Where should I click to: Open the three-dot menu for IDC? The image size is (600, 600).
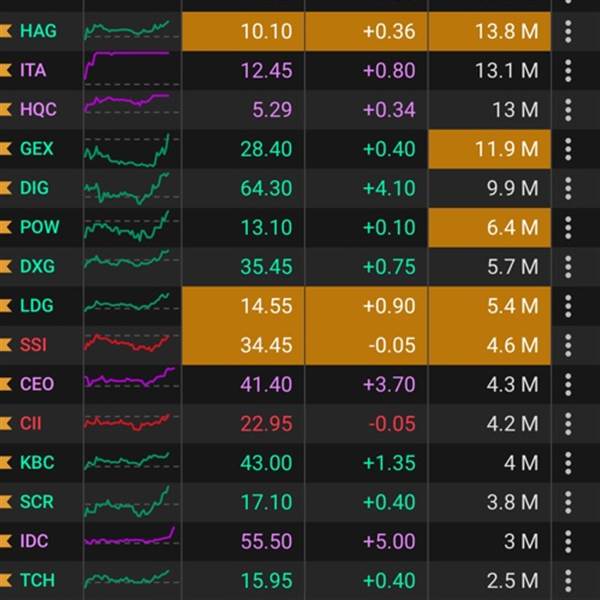tap(568, 541)
